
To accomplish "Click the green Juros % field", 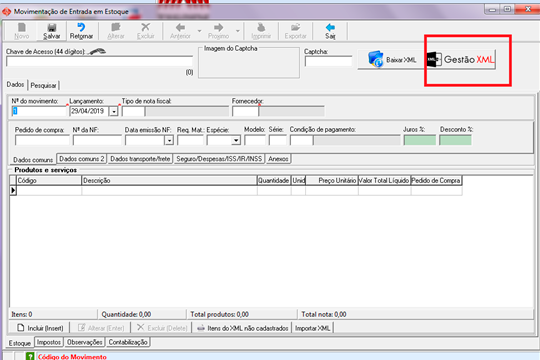I will (420, 140).
